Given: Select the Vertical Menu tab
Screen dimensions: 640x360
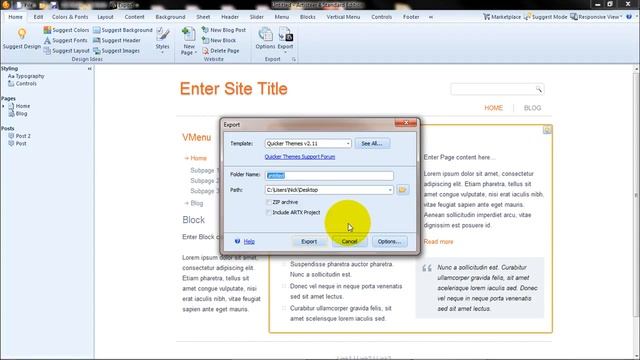Looking at the screenshot, I should [x=343, y=17].
